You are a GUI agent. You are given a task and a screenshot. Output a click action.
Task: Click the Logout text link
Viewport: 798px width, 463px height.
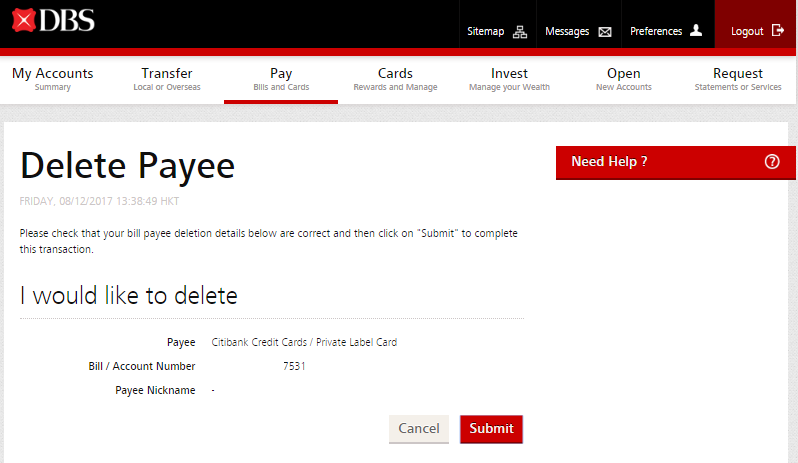(x=747, y=32)
